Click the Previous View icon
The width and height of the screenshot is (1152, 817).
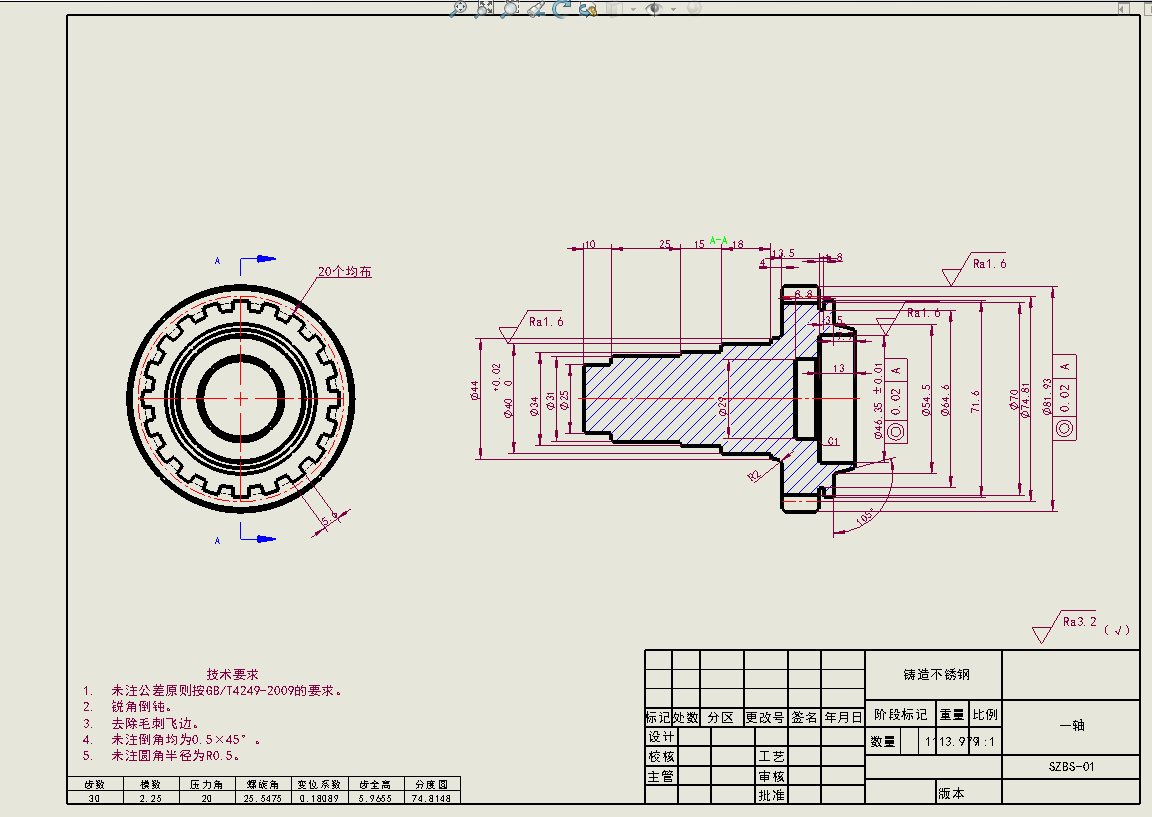tap(536, 8)
